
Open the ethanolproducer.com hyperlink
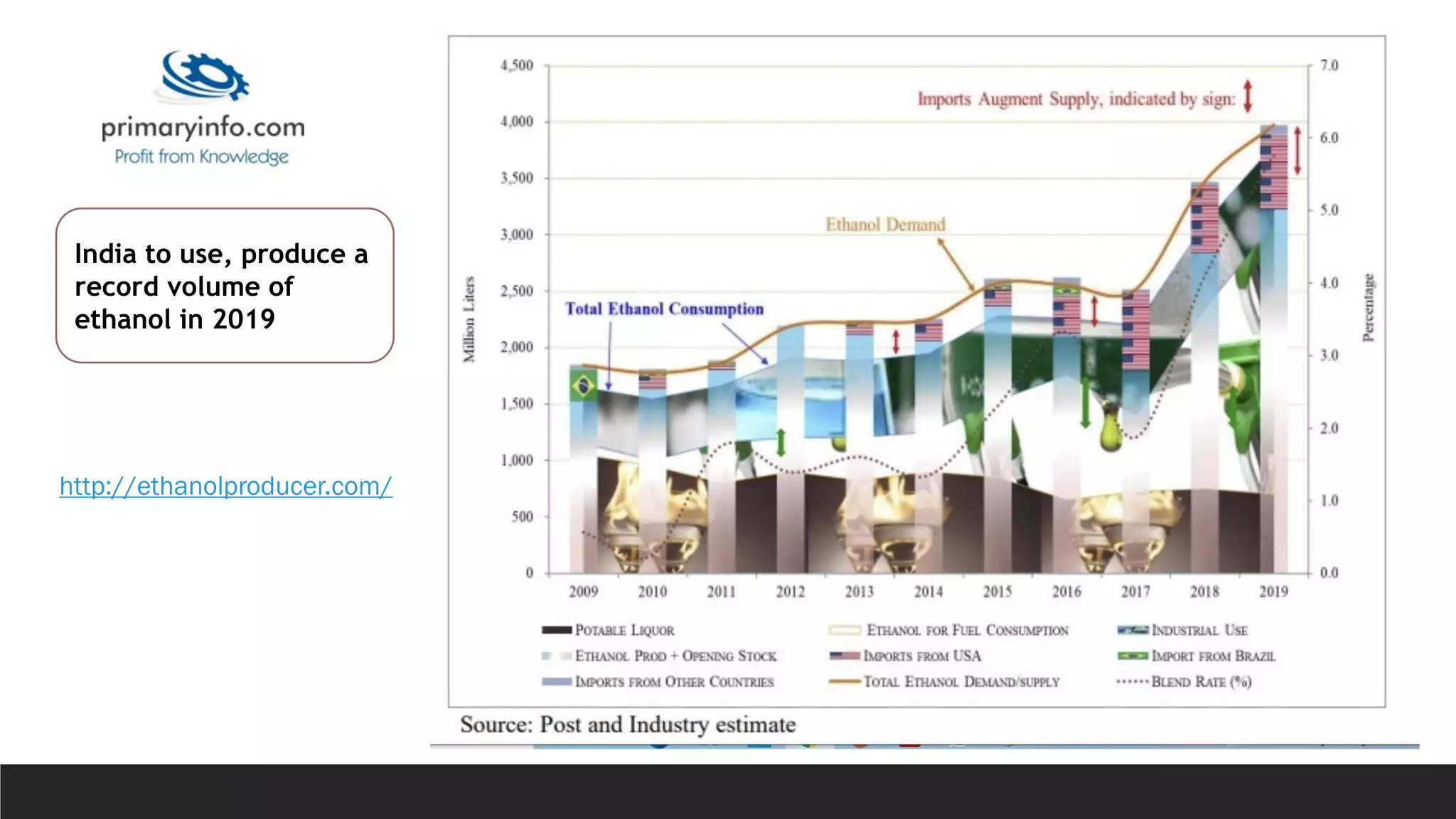click(225, 486)
